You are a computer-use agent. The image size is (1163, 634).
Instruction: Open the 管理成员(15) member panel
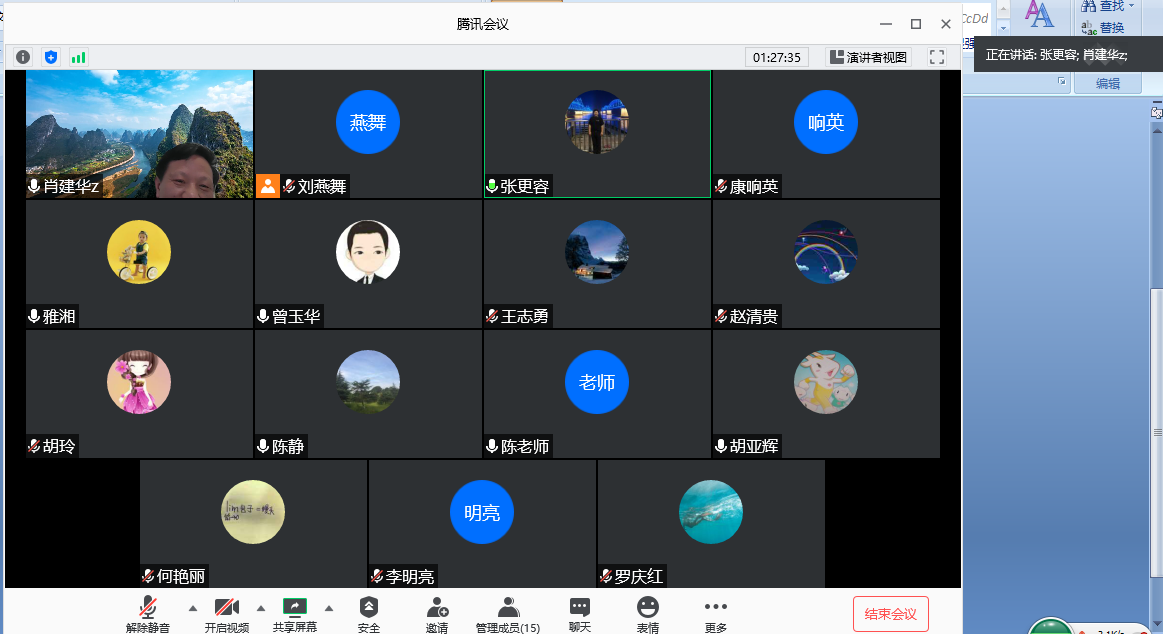(508, 613)
